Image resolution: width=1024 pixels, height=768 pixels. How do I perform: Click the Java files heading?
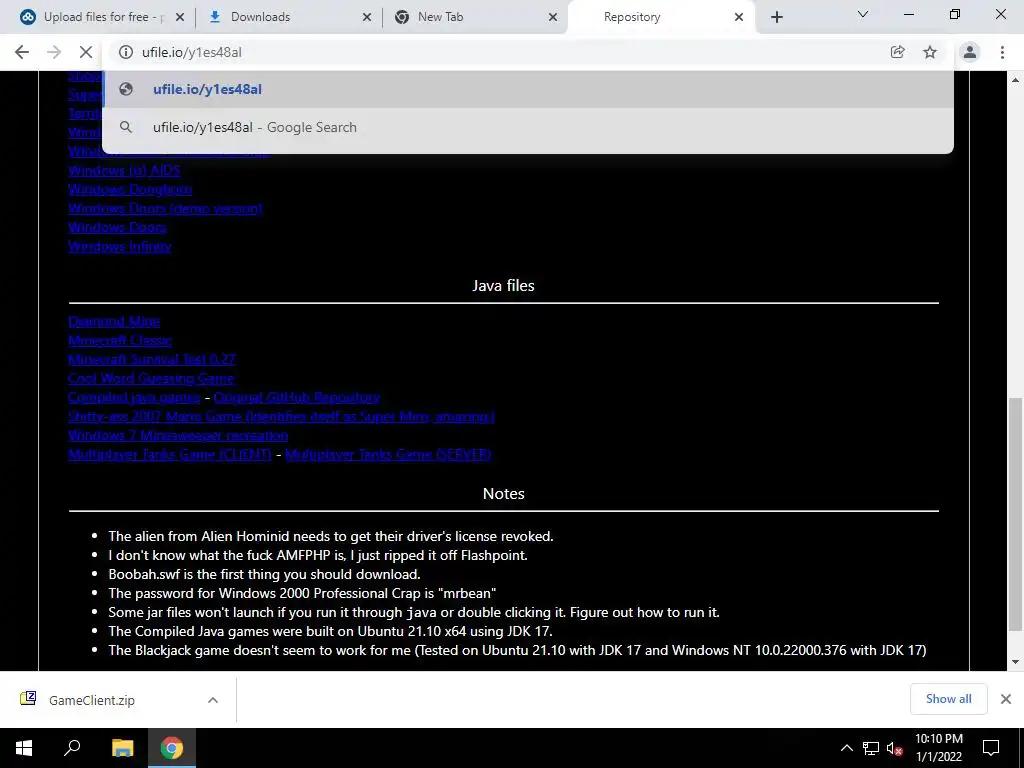[504, 285]
